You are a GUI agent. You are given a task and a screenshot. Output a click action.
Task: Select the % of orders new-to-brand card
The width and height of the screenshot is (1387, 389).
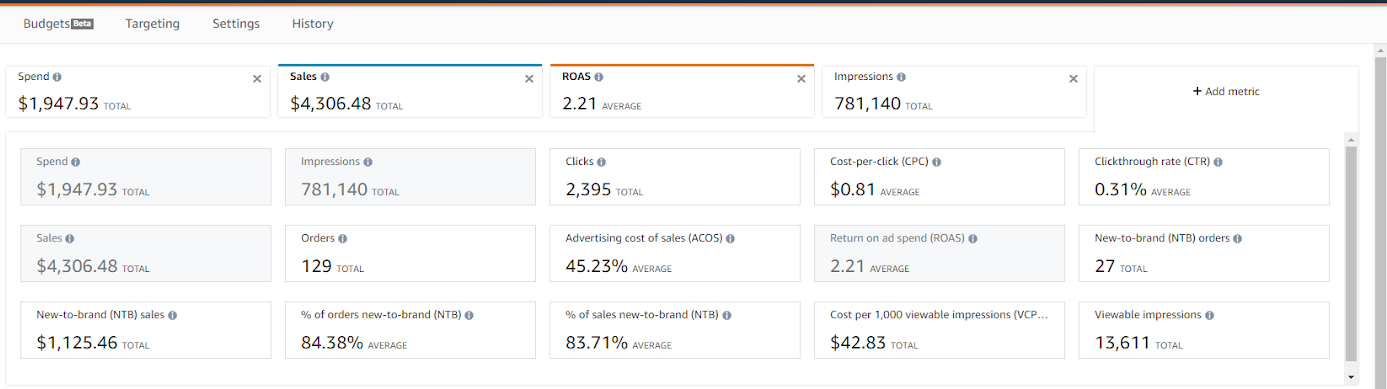411,330
